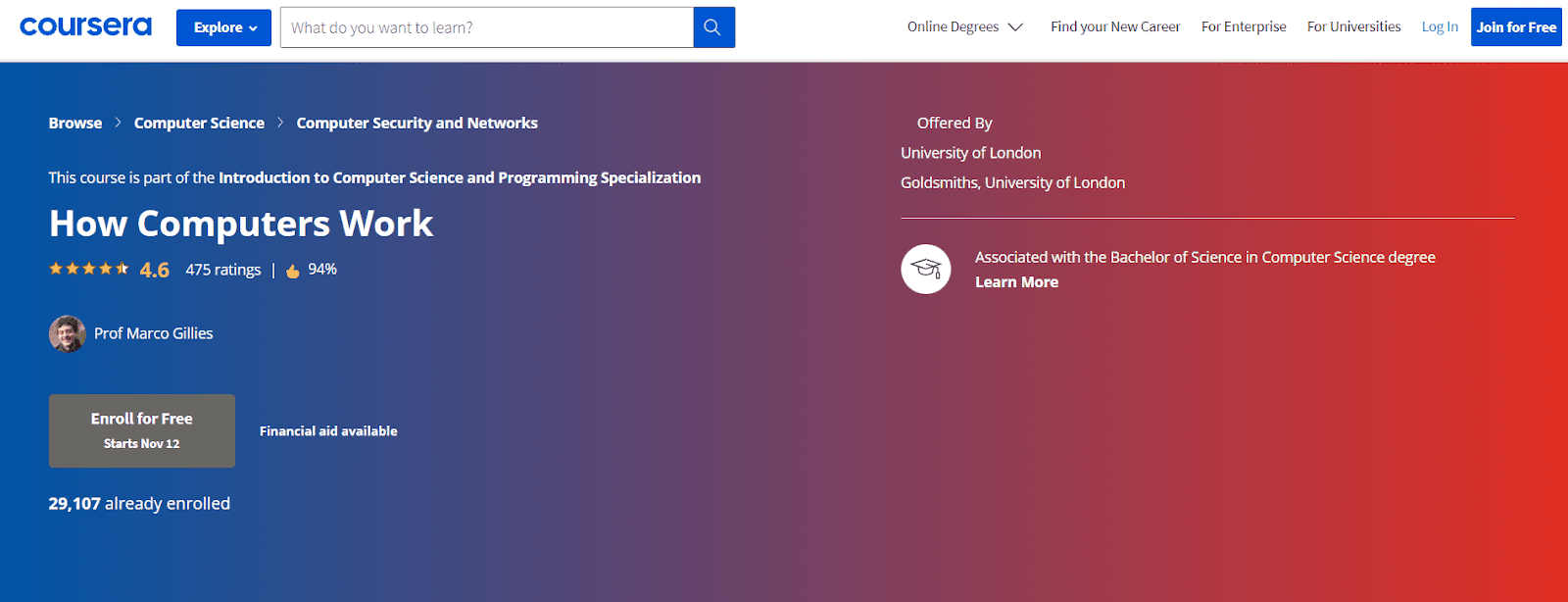1568x602 pixels.
Task: Go to For Enterprise page
Action: [1244, 26]
